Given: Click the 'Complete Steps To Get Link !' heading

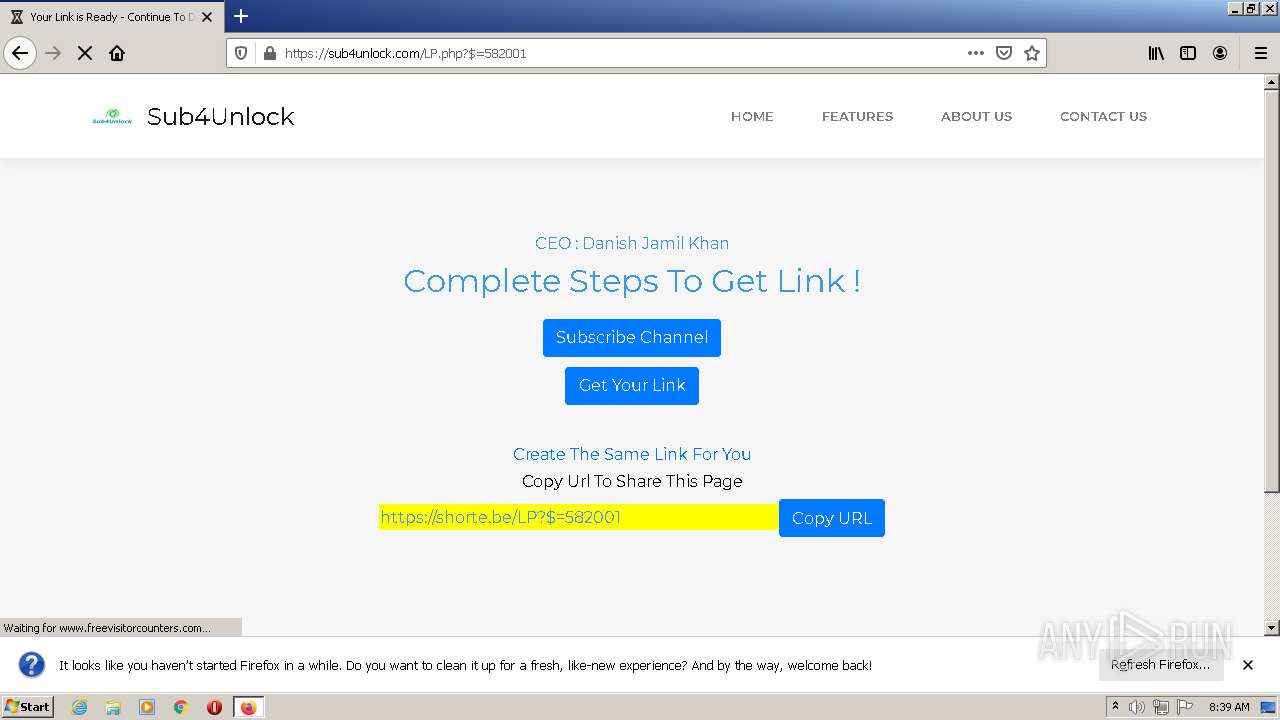Looking at the screenshot, I should [632, 281].
